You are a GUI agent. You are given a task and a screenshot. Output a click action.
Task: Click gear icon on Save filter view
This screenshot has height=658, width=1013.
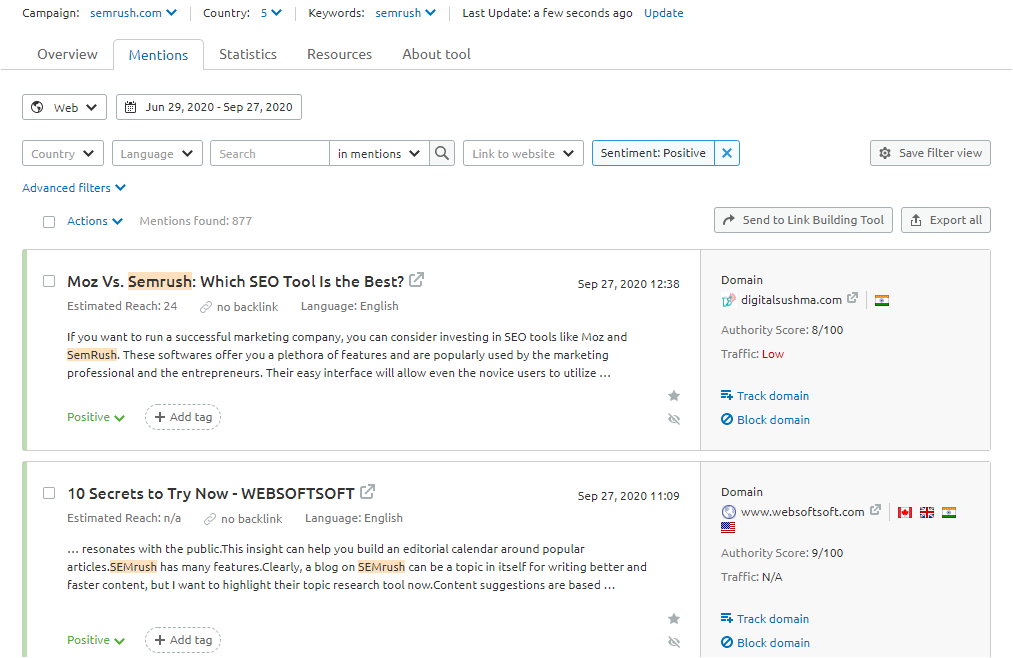885,153
